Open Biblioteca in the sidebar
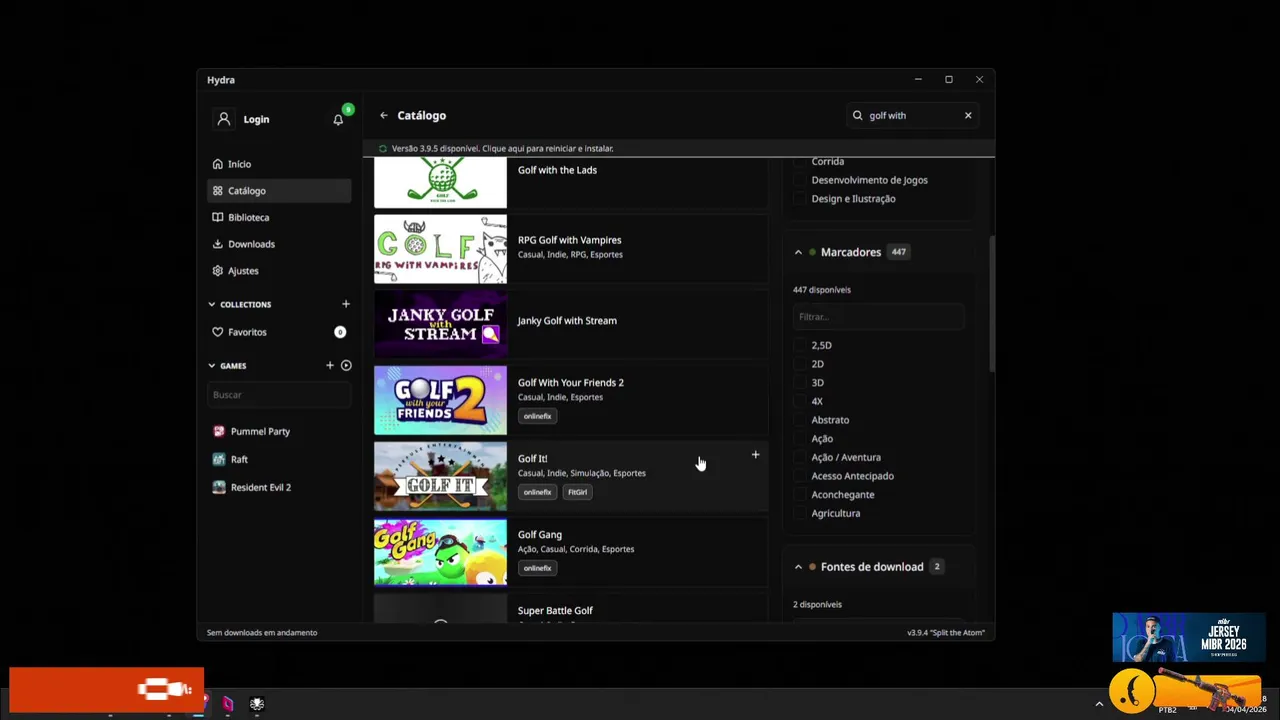This screenshot has height=720, width=1280. pyautogui.click(x=279, y=217)
